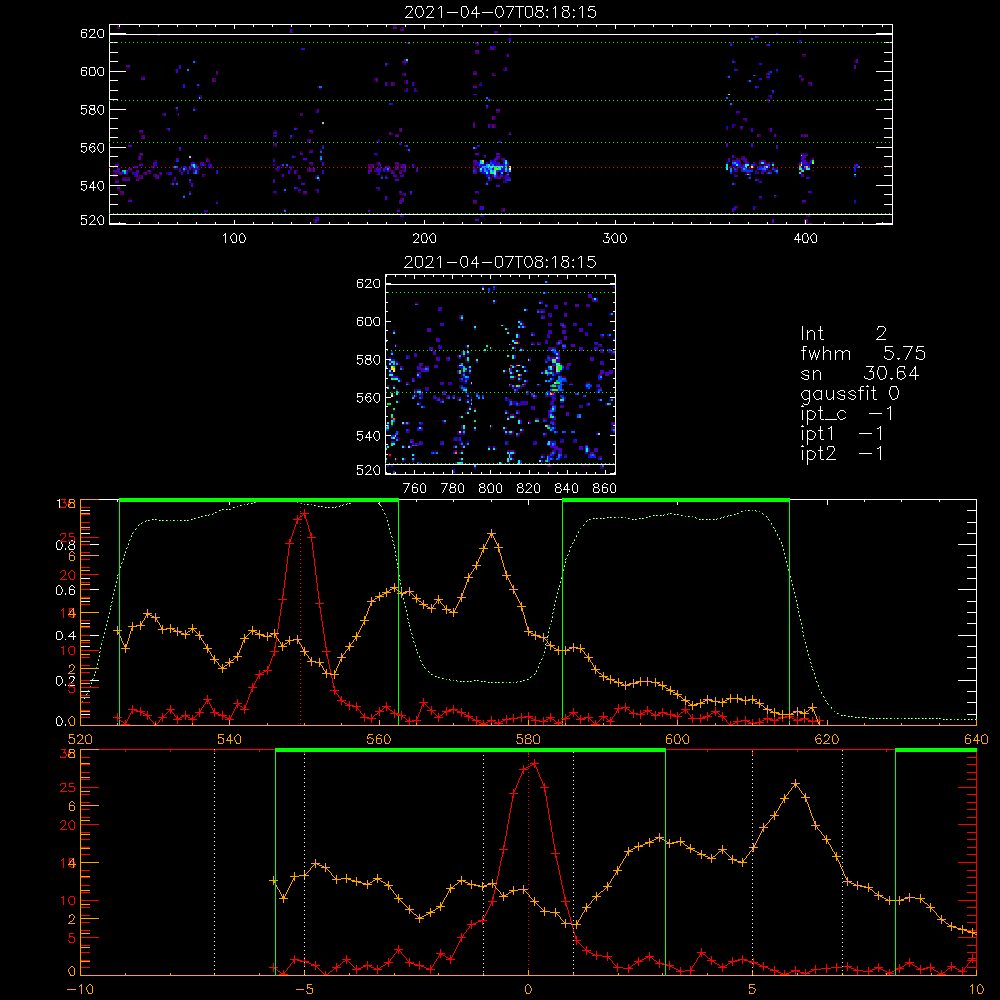
Task: Click the green bar atop right window in profile plot
Action: point(676,500)
